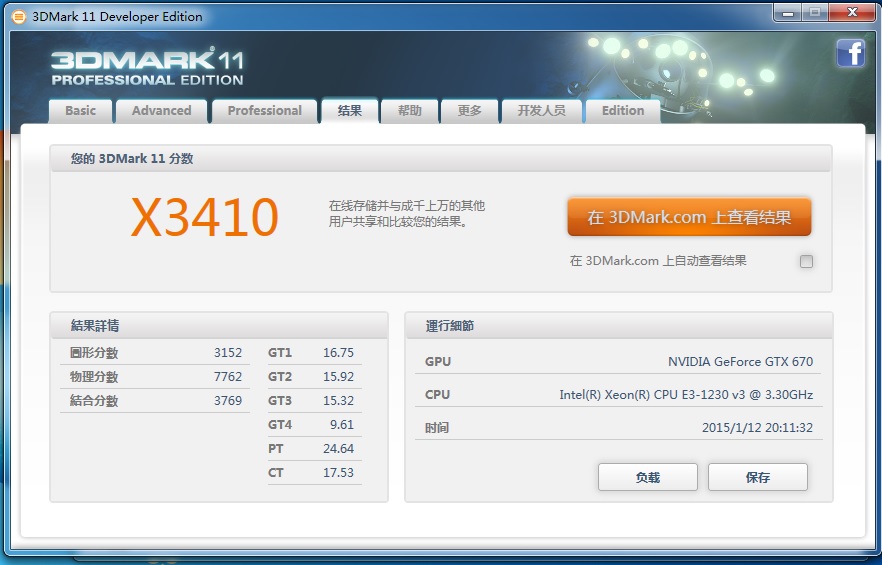Viewport: 882px width, 565px height.
Task: Select the GT3 result 15.32
Action: (x=338, y=401)
